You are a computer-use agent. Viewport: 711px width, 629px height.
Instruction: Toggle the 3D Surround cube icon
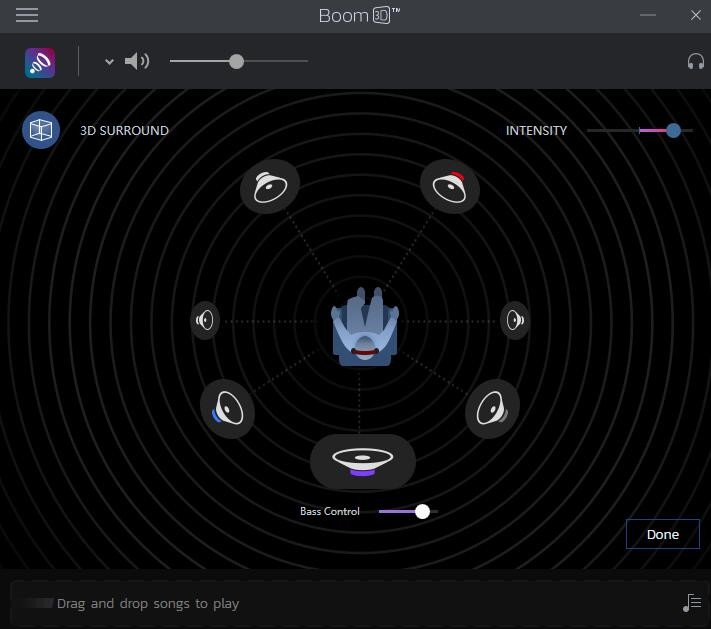(x=41, y=130)
